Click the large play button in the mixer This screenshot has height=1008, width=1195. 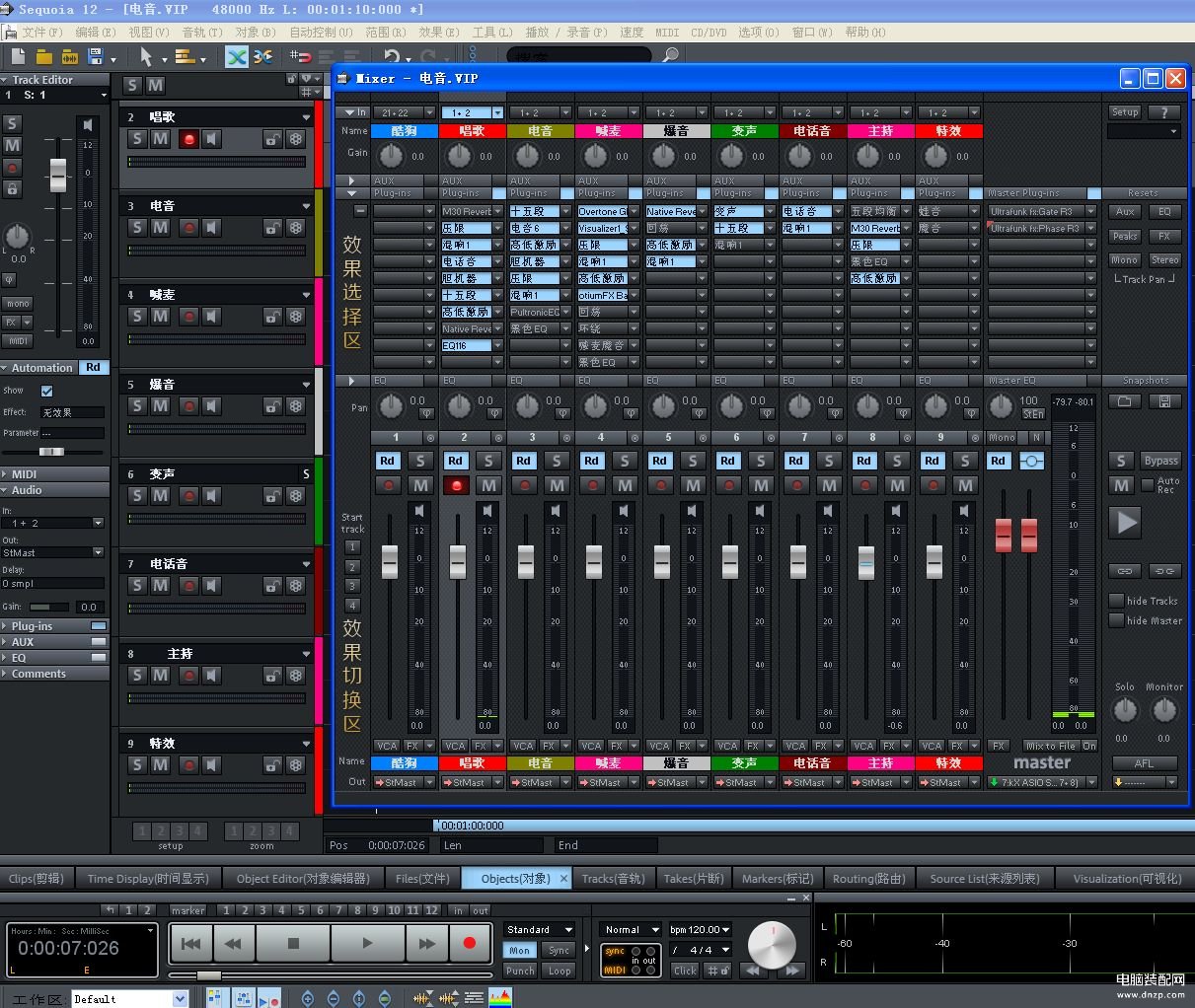click(1126, 522)
